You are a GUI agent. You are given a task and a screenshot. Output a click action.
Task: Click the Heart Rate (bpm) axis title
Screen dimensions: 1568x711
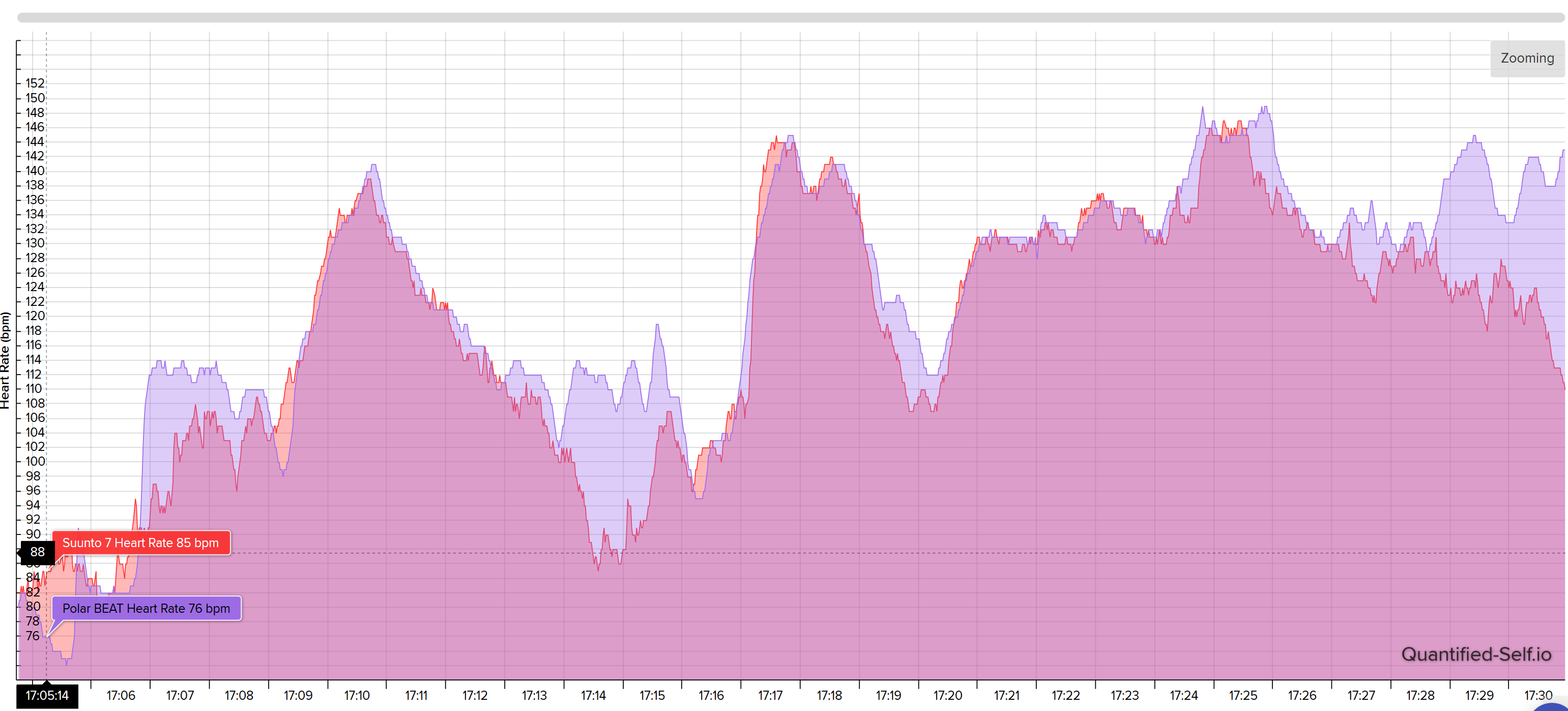(6, 360)
